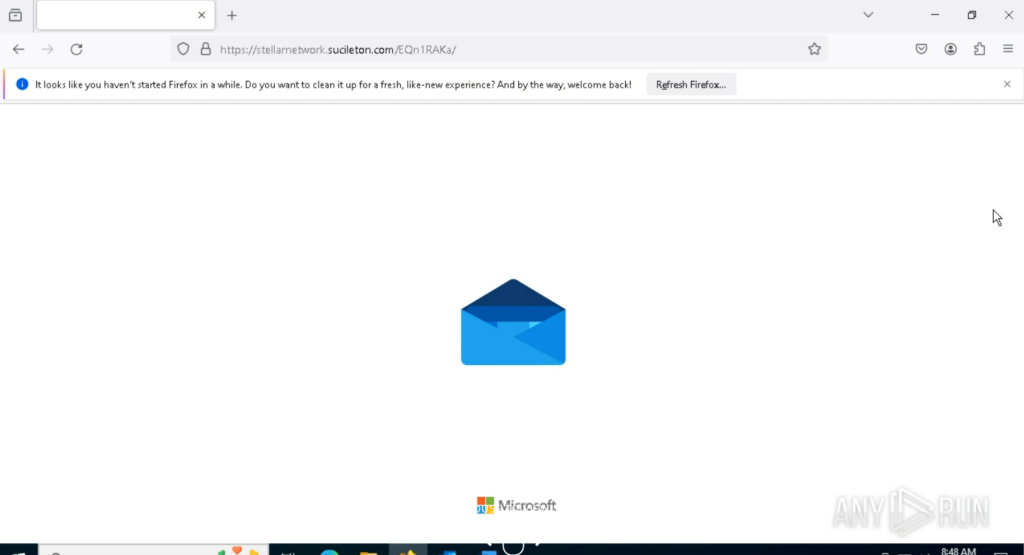Close the current browser tab
This screenshot has height=555, width=1024.
202,15
